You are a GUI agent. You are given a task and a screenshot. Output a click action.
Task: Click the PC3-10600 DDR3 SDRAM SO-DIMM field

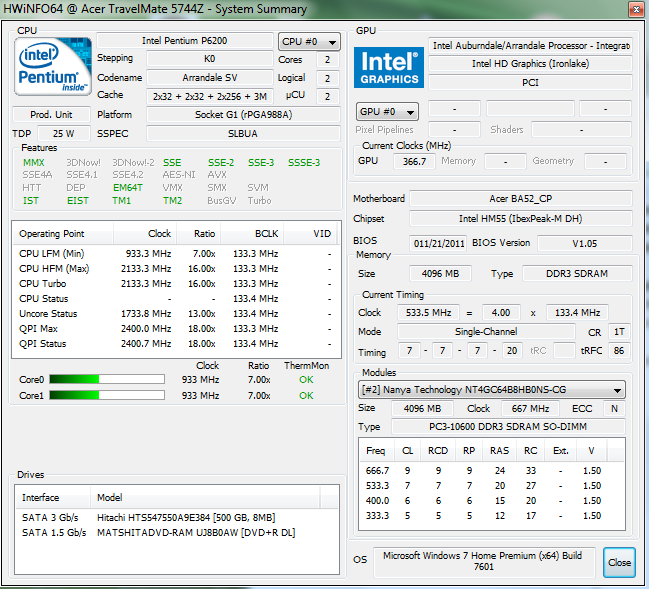(508, 427)
